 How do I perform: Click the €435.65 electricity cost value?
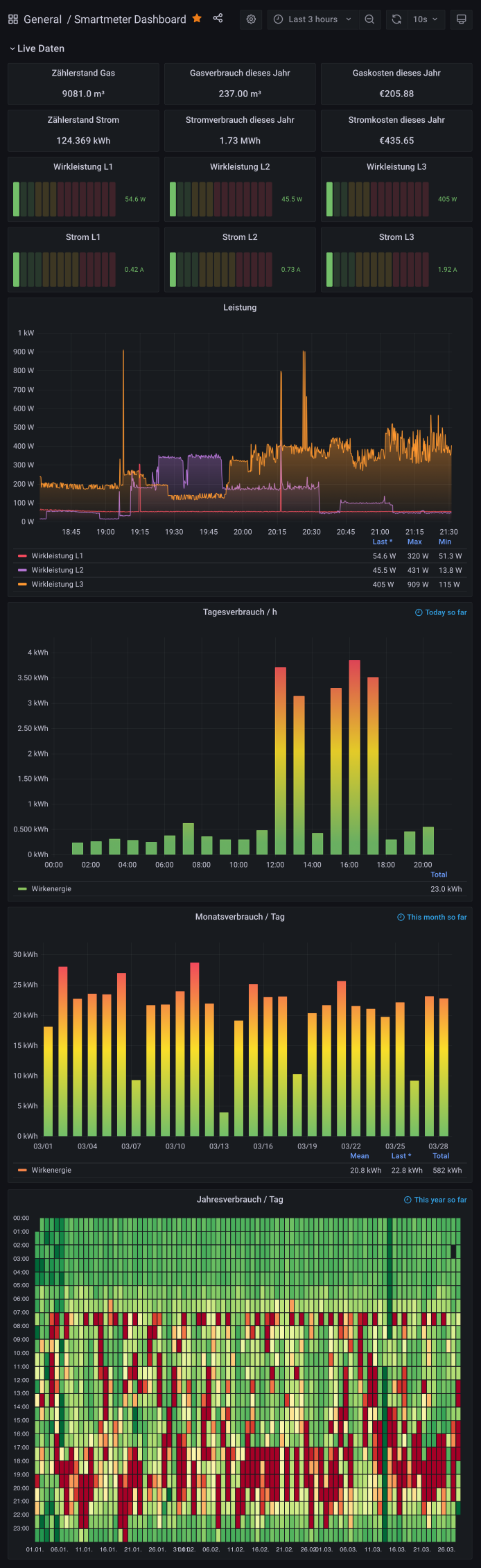[x=396, y=141]
